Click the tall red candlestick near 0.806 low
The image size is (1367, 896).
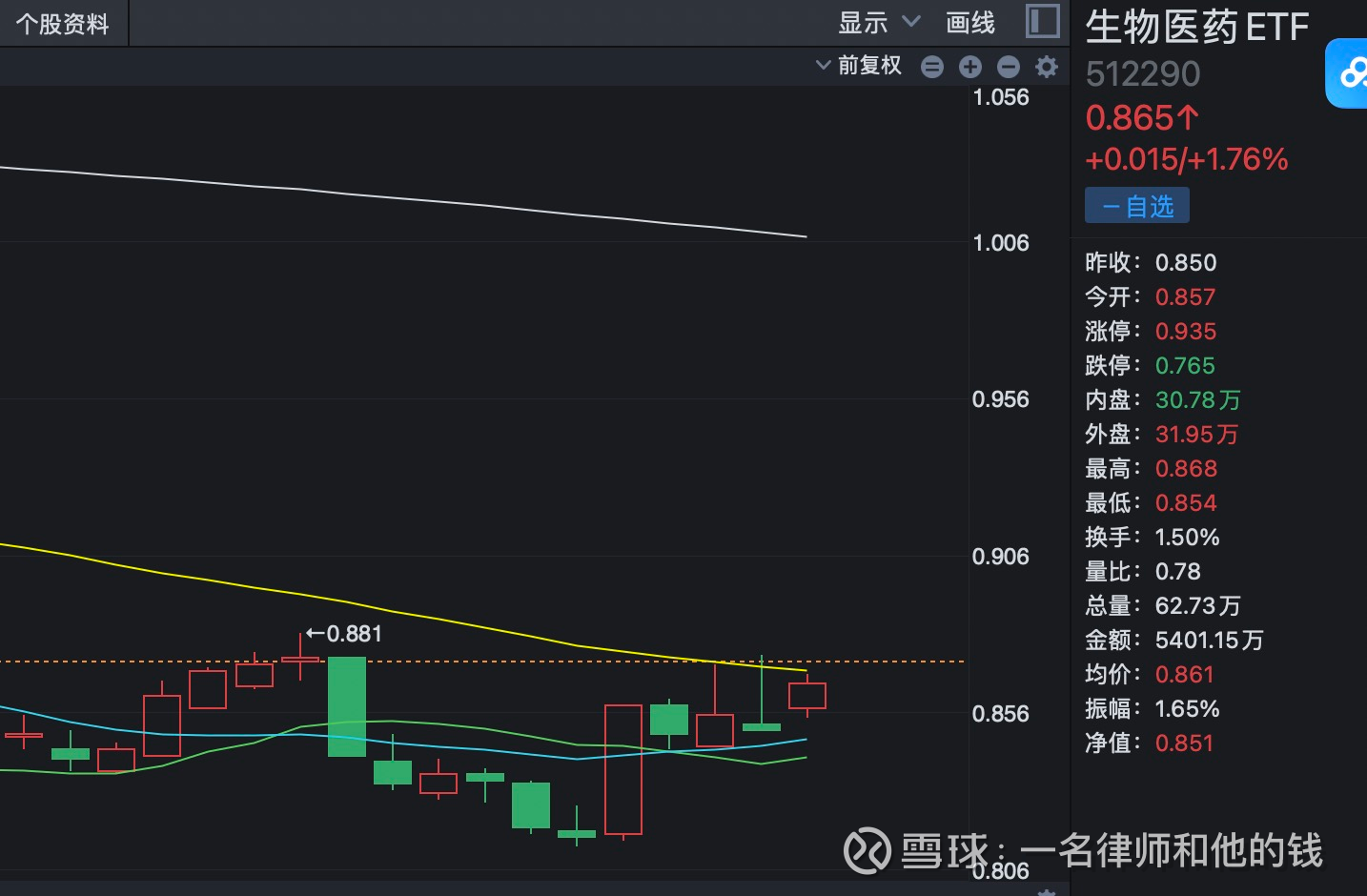[623, 769]
